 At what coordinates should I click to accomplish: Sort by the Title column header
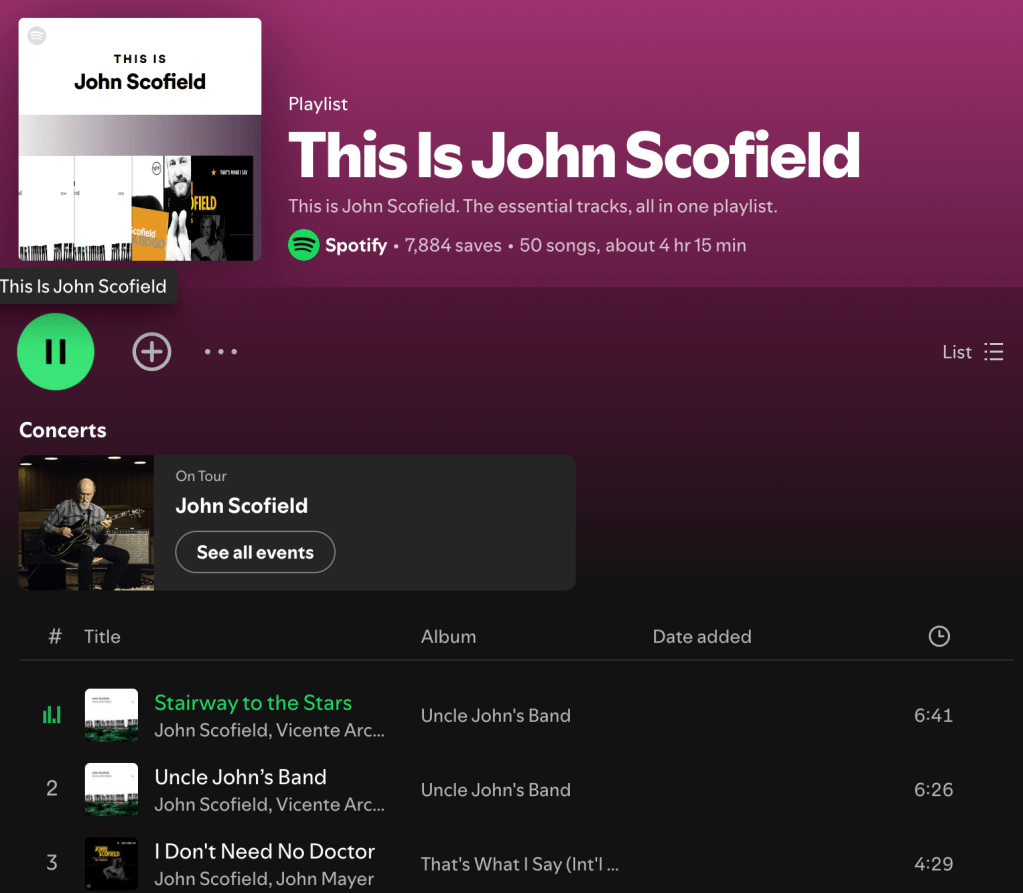pyautogui.click(x=102, y=637)
